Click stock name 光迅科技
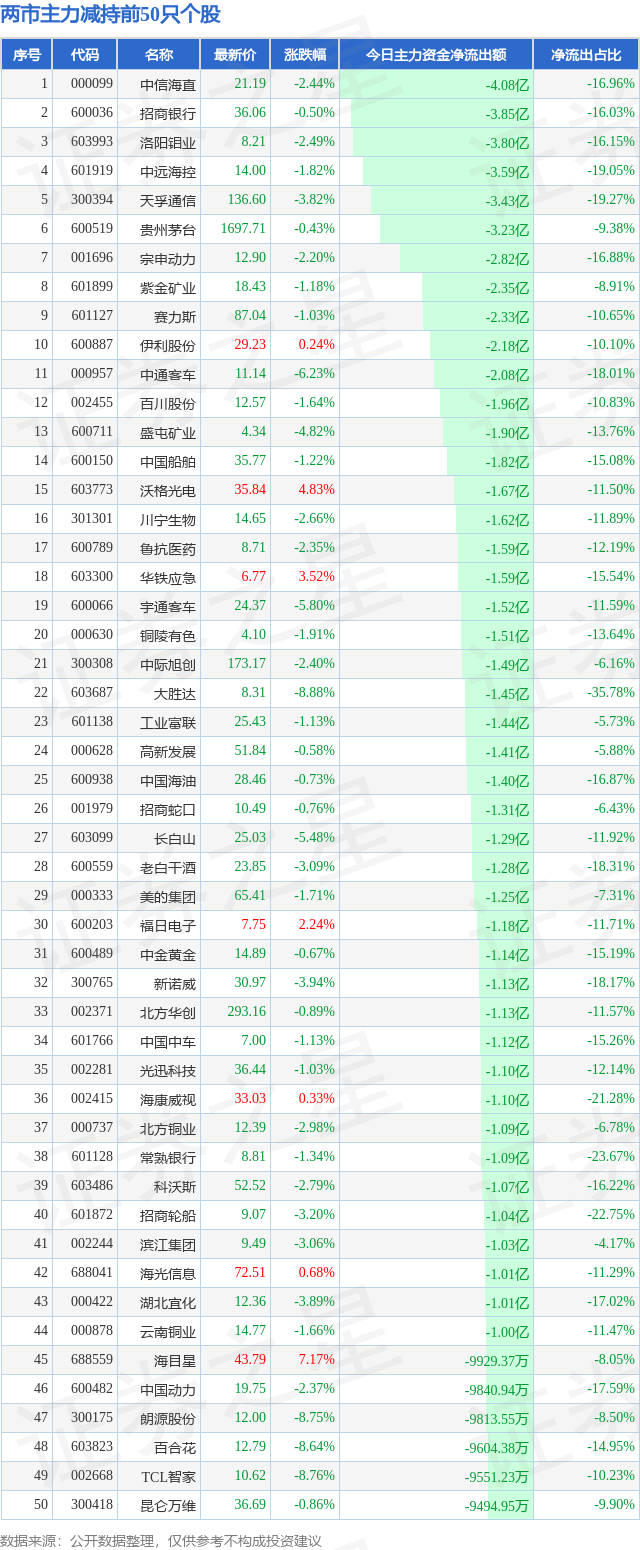This screenshot has width=640, height=1550. (x=168, y=1070)
